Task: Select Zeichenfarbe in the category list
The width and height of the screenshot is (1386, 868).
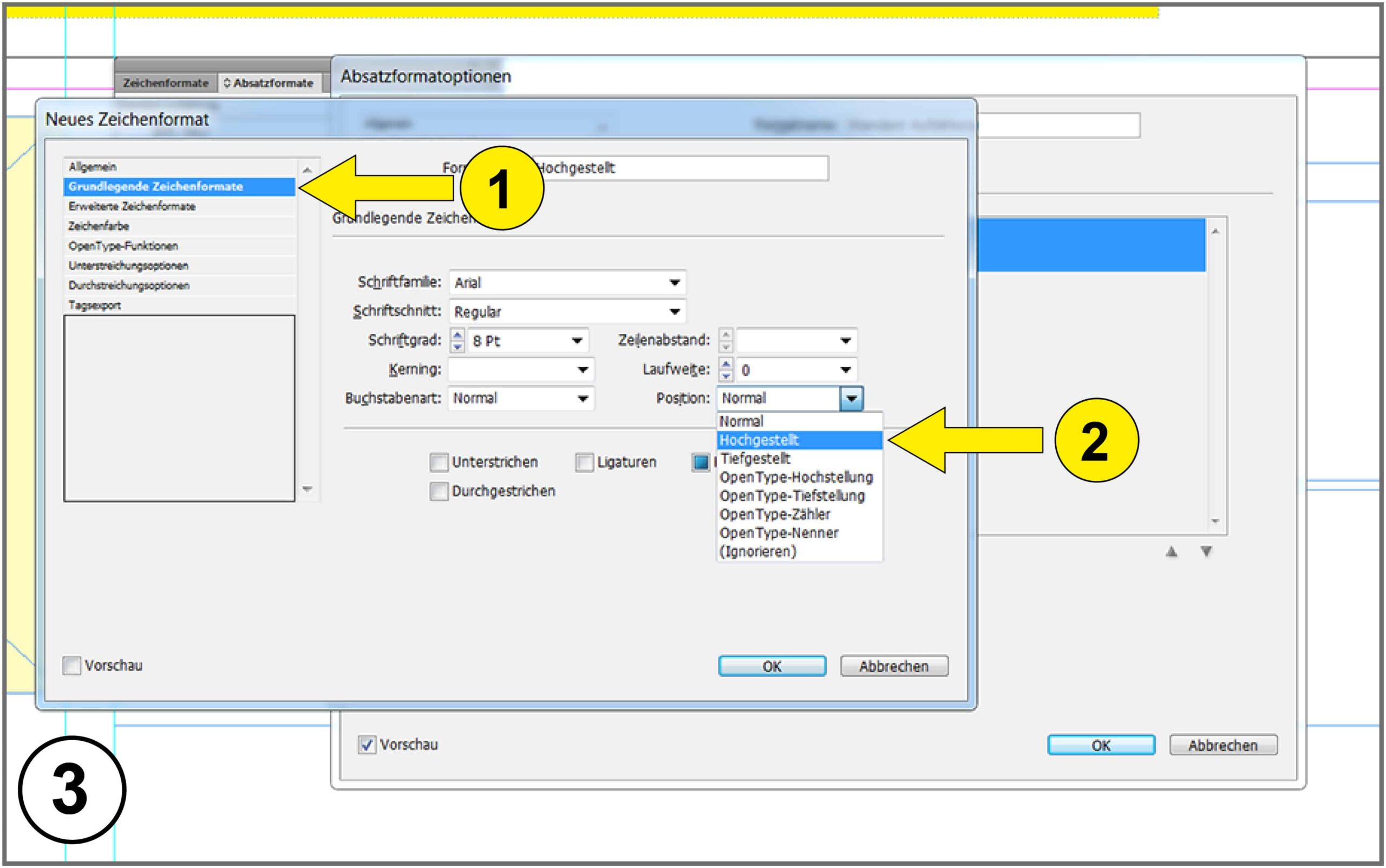Action: (99, 226)
